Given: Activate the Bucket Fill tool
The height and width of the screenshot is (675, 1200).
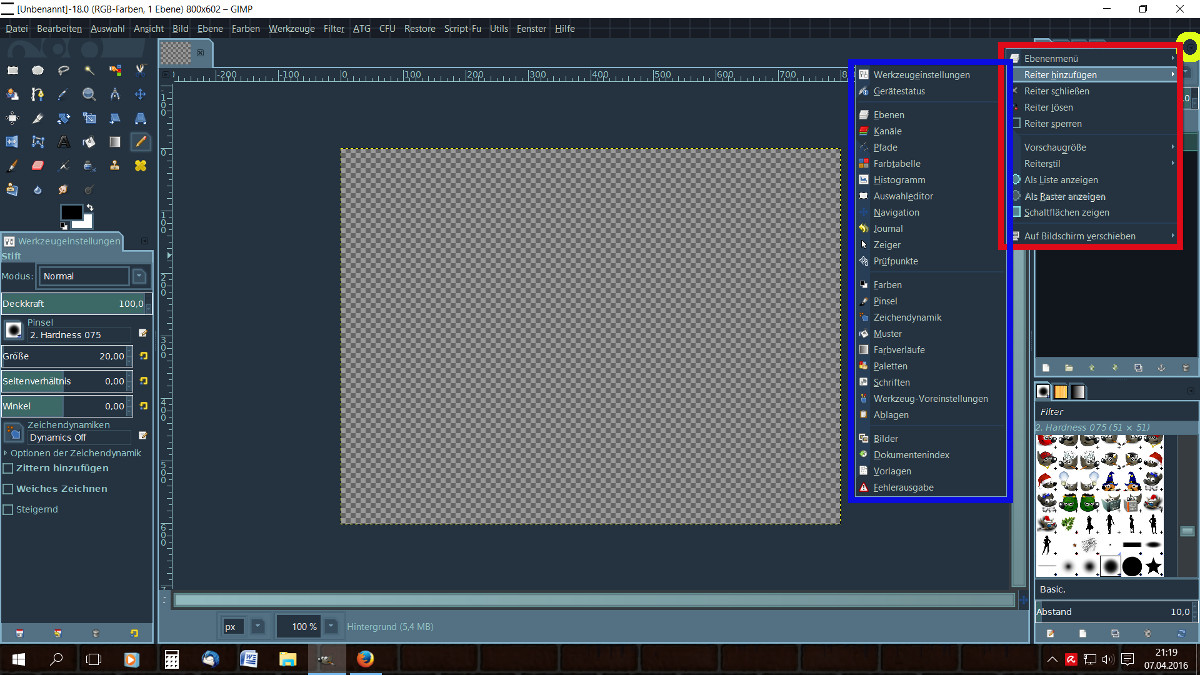Looking at the screenshot, I should pos(89,142).
